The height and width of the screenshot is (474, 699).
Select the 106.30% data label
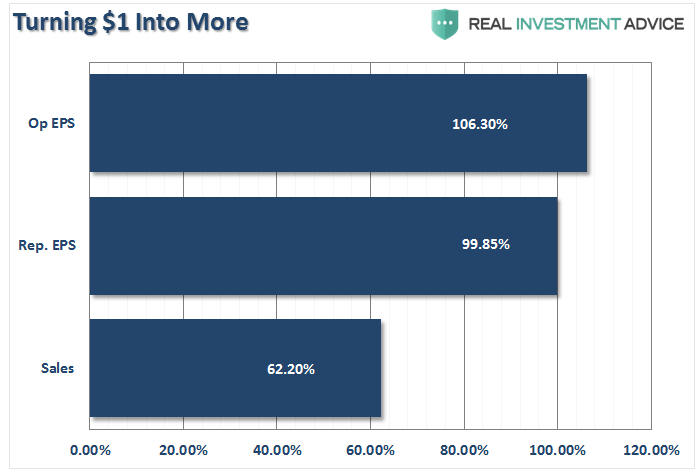[x=480, y=125]
